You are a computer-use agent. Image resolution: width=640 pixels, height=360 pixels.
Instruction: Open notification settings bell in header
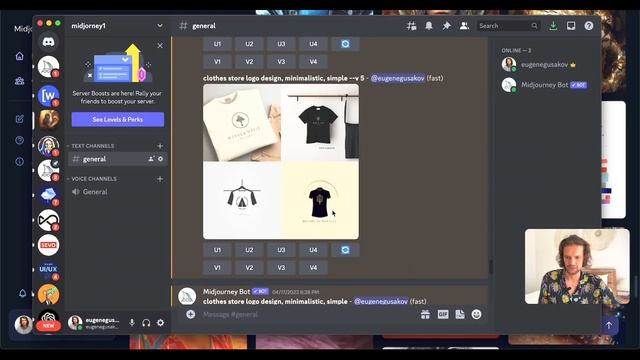(x=429, y=26)
